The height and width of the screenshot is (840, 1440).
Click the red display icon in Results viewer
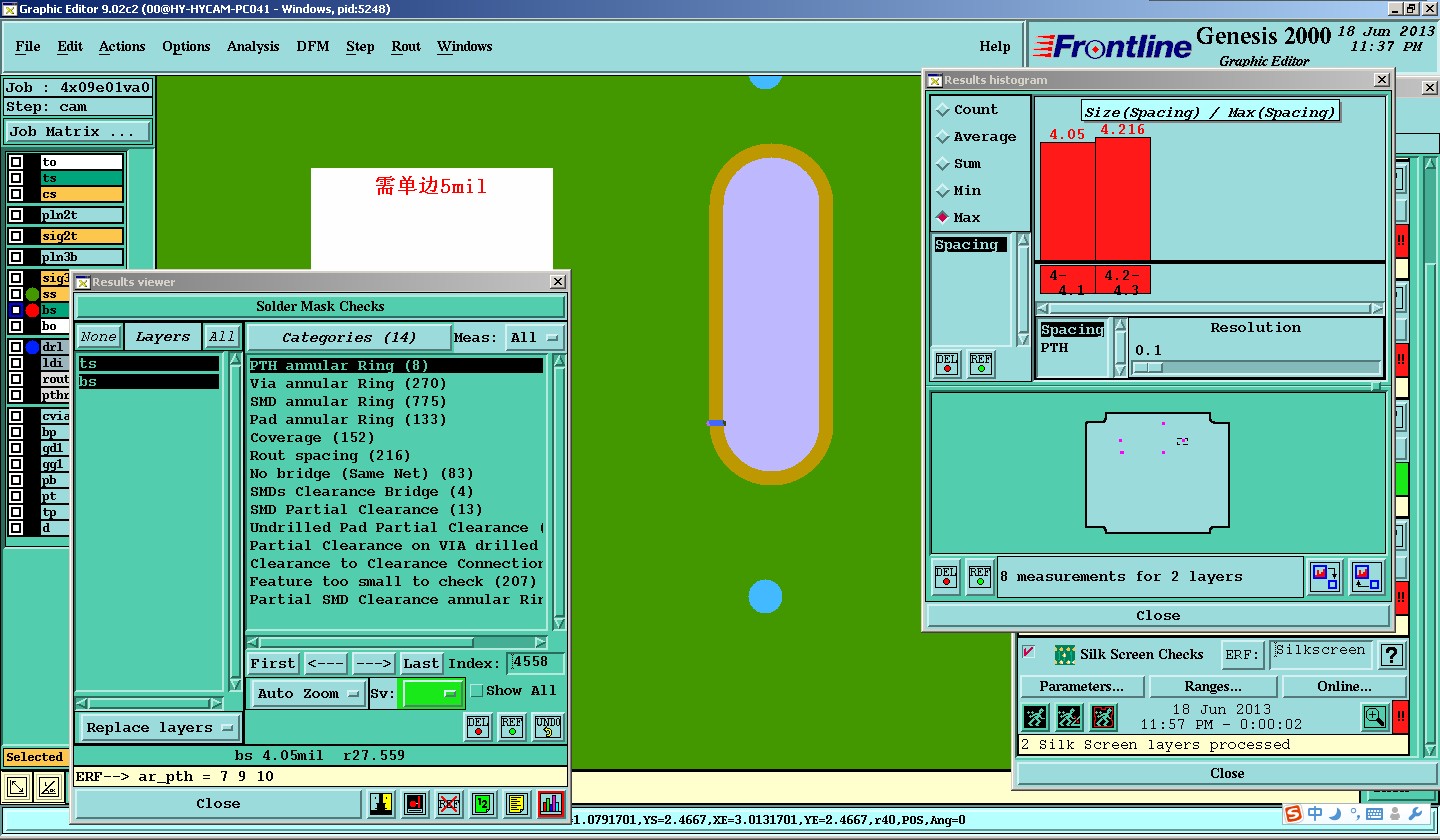[x=415, y=803]
